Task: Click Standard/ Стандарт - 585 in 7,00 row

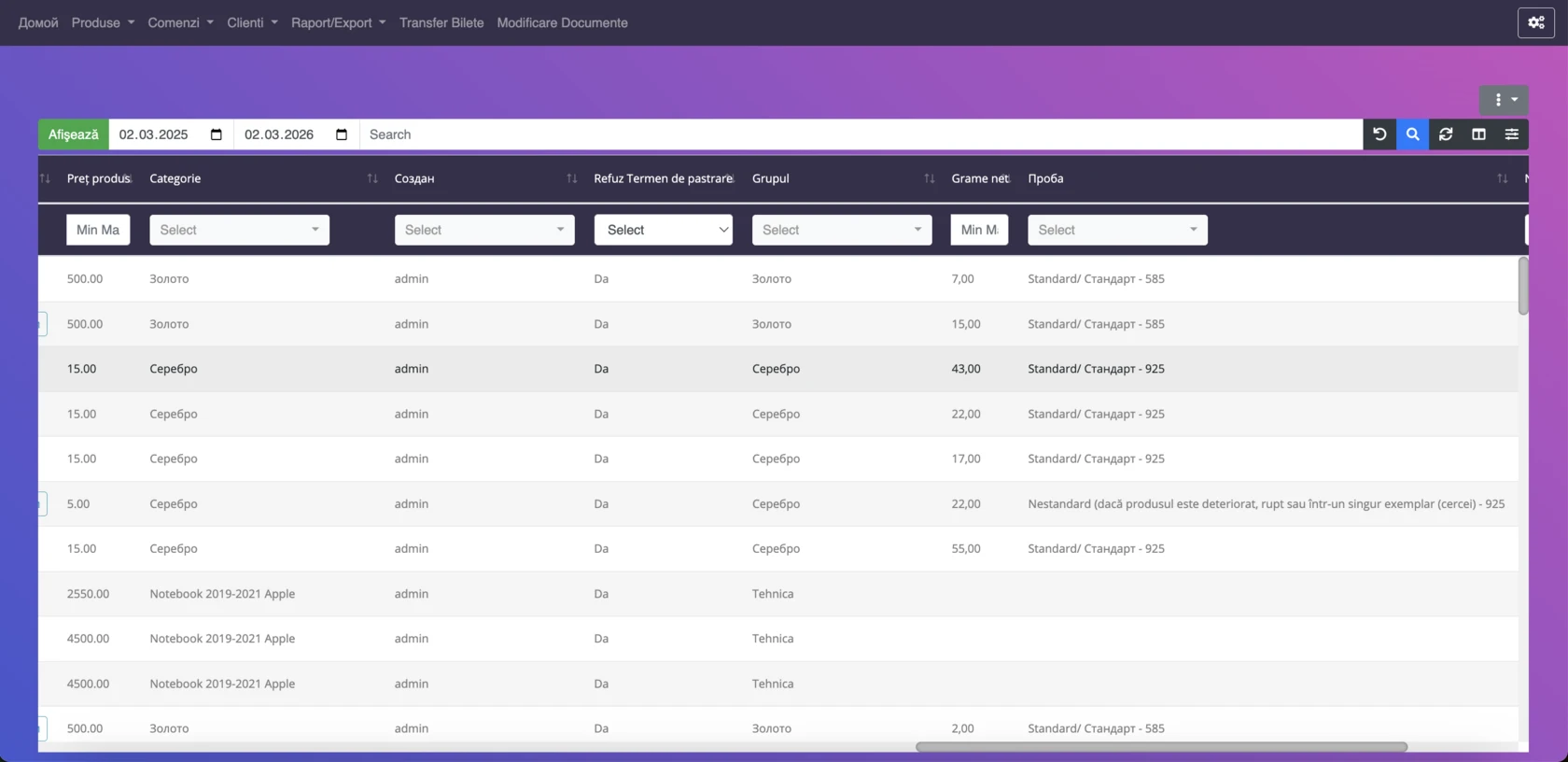Action: [x=1096, y=279]
